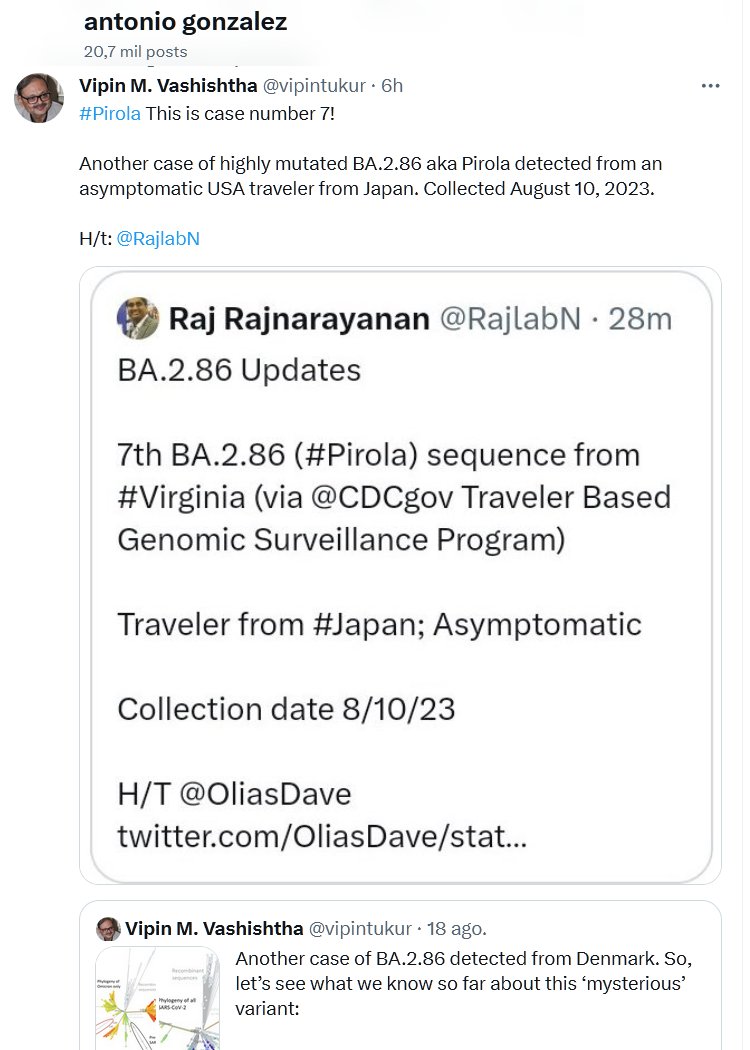Open Vipin M. Vashishtha's profile name
This screenshot has height=1050, width=750.
click(x=167, y=86)
